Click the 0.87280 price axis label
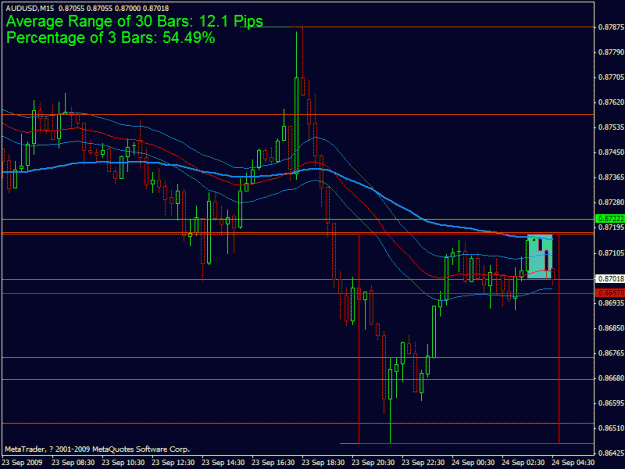Screen dimensions: 625x469 pos(611,202)
